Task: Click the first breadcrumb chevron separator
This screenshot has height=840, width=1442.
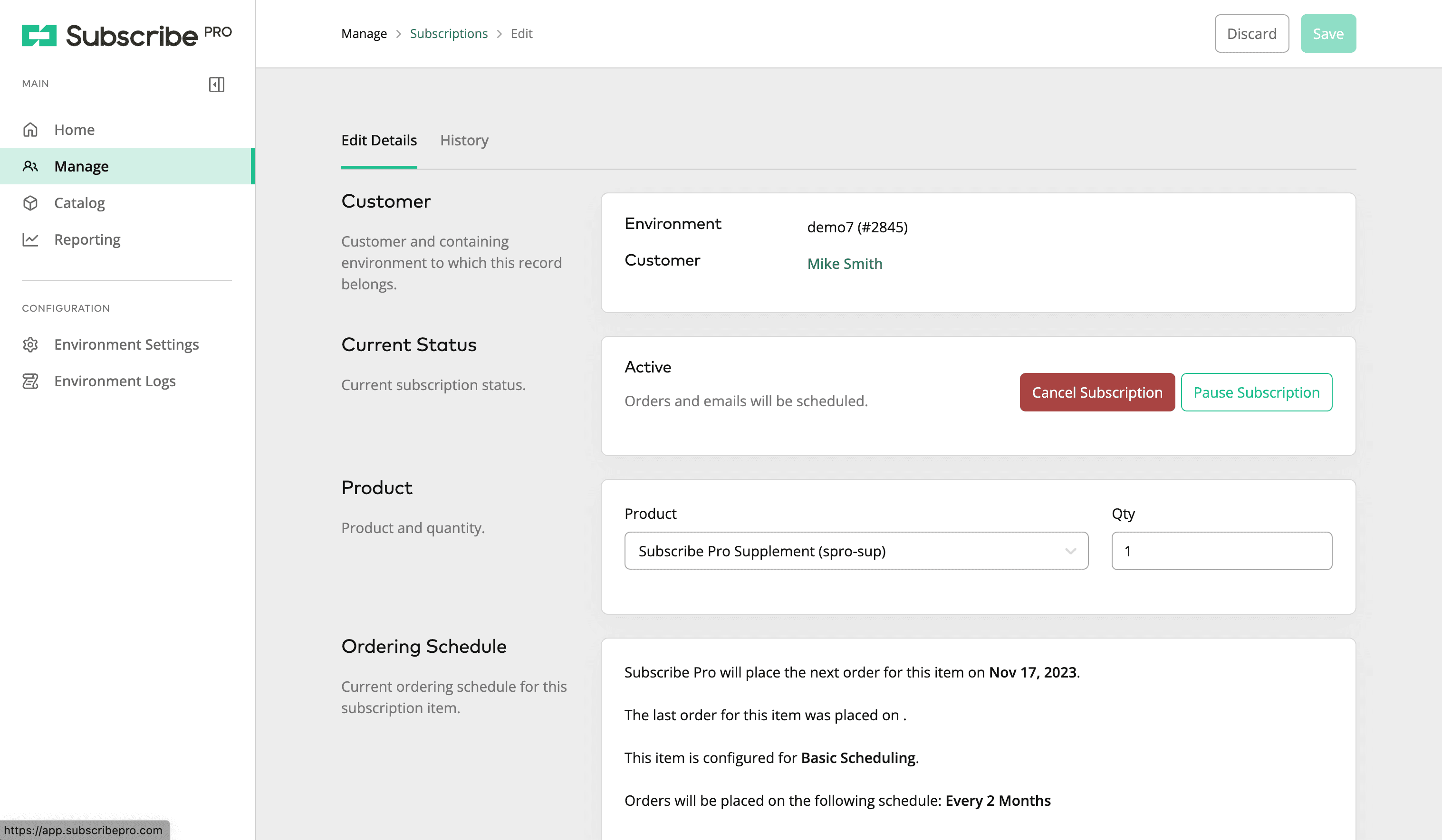Action: [x=398, y=34]
